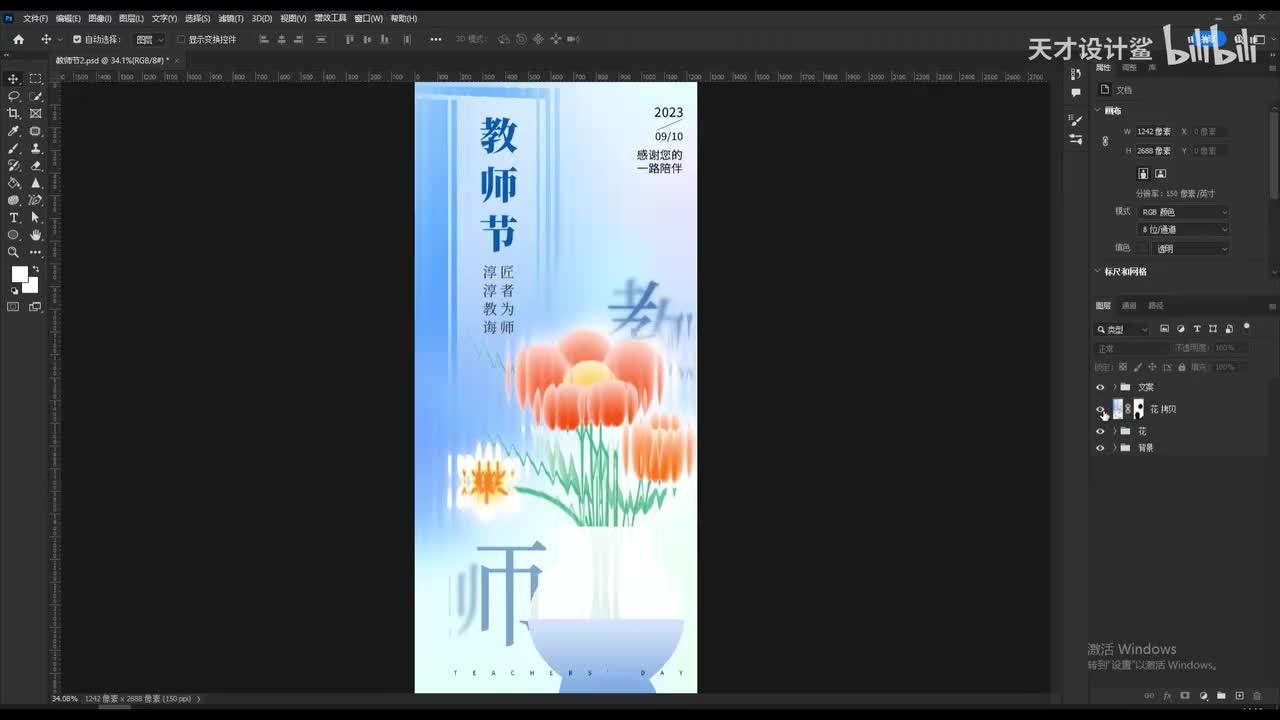
Task: Open the 图像(I) menu
Action: tap(100, 18)
